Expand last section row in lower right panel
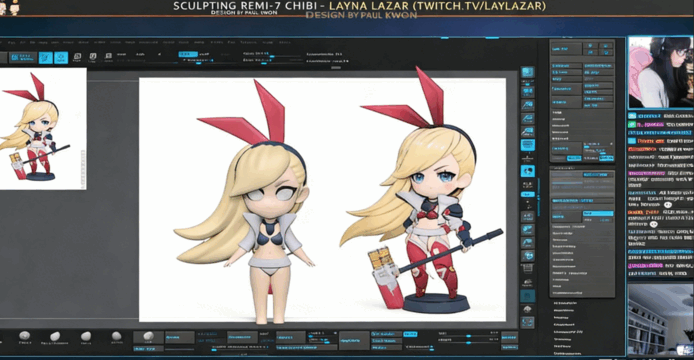Screen dimensions: 694x360 point(582,293)
